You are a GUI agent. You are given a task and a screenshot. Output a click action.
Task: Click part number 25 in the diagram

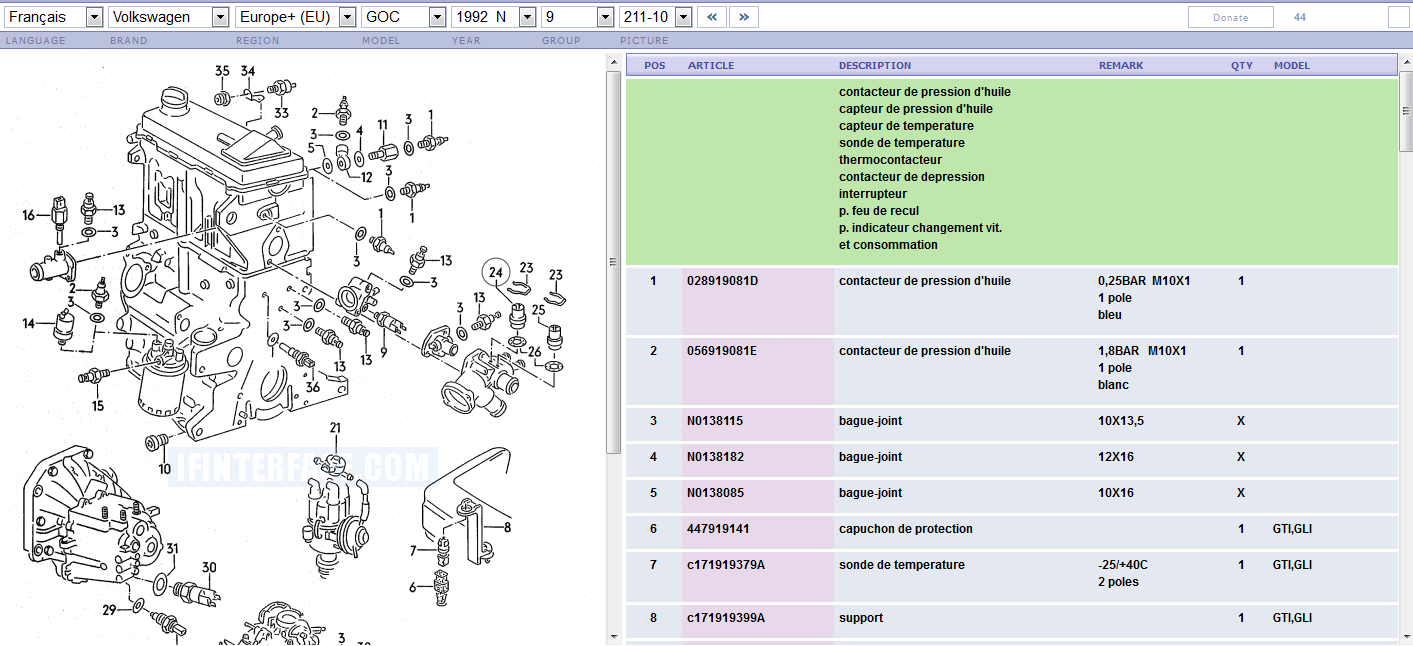pos(539,310)
